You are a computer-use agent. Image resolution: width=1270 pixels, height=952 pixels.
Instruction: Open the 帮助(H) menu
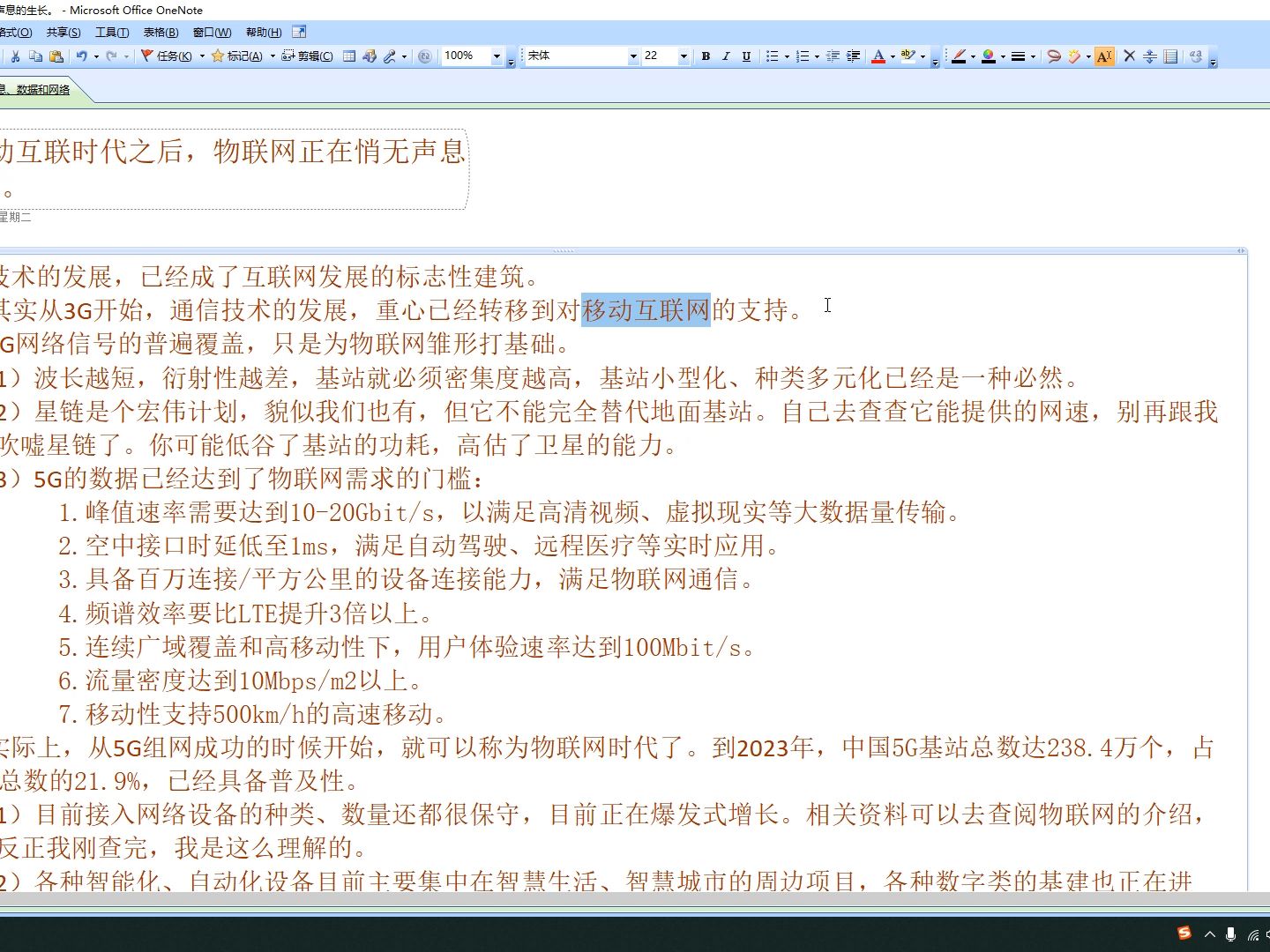(264, 33)
